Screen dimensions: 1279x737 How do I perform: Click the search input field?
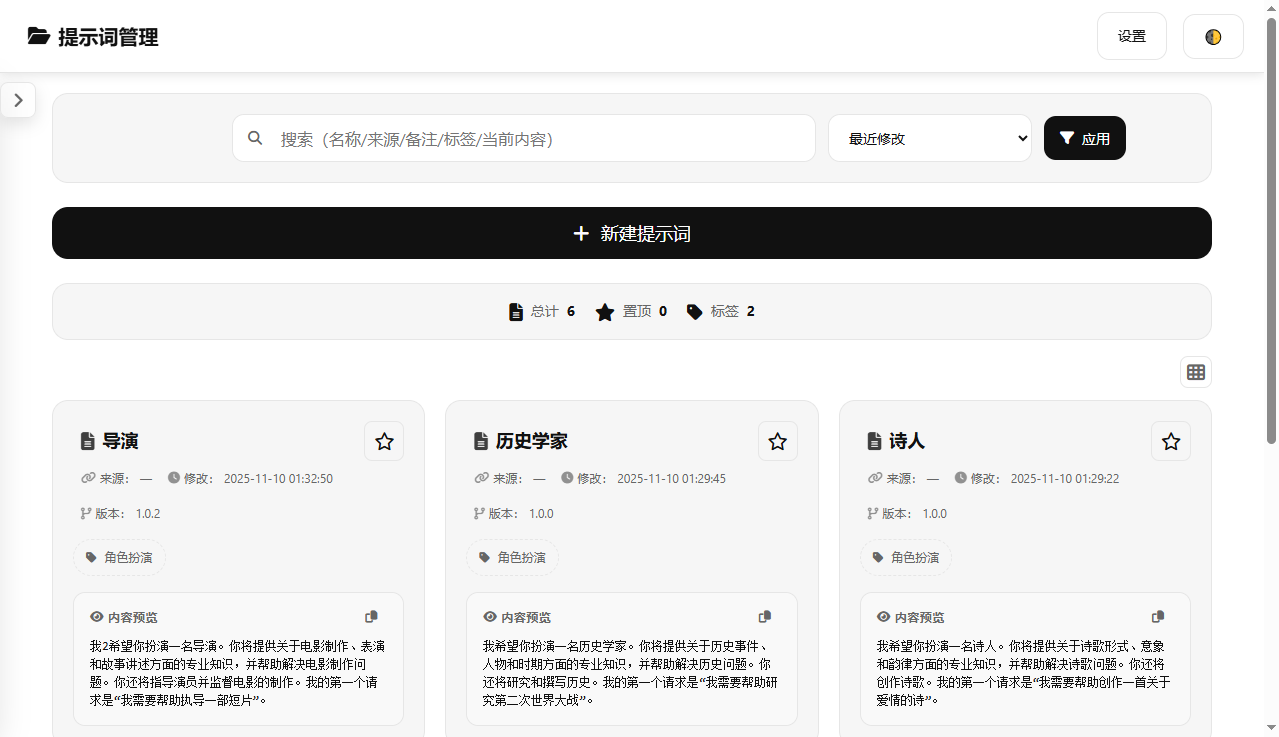pos(523,138)
